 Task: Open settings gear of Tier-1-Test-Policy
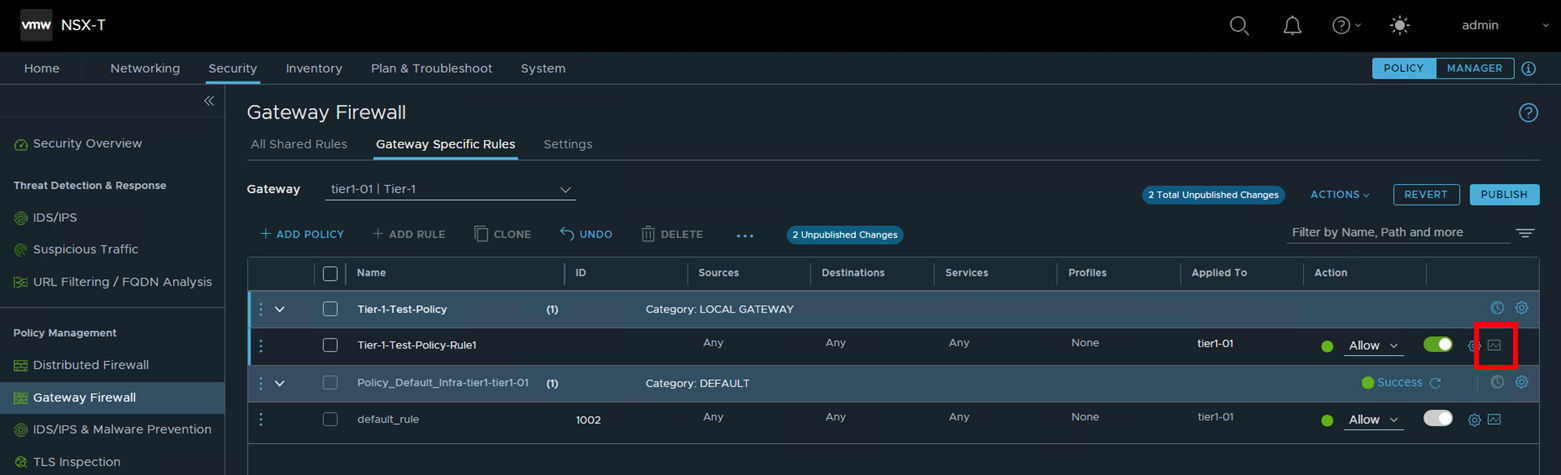pyautogui.click(x=1522, y=308)
